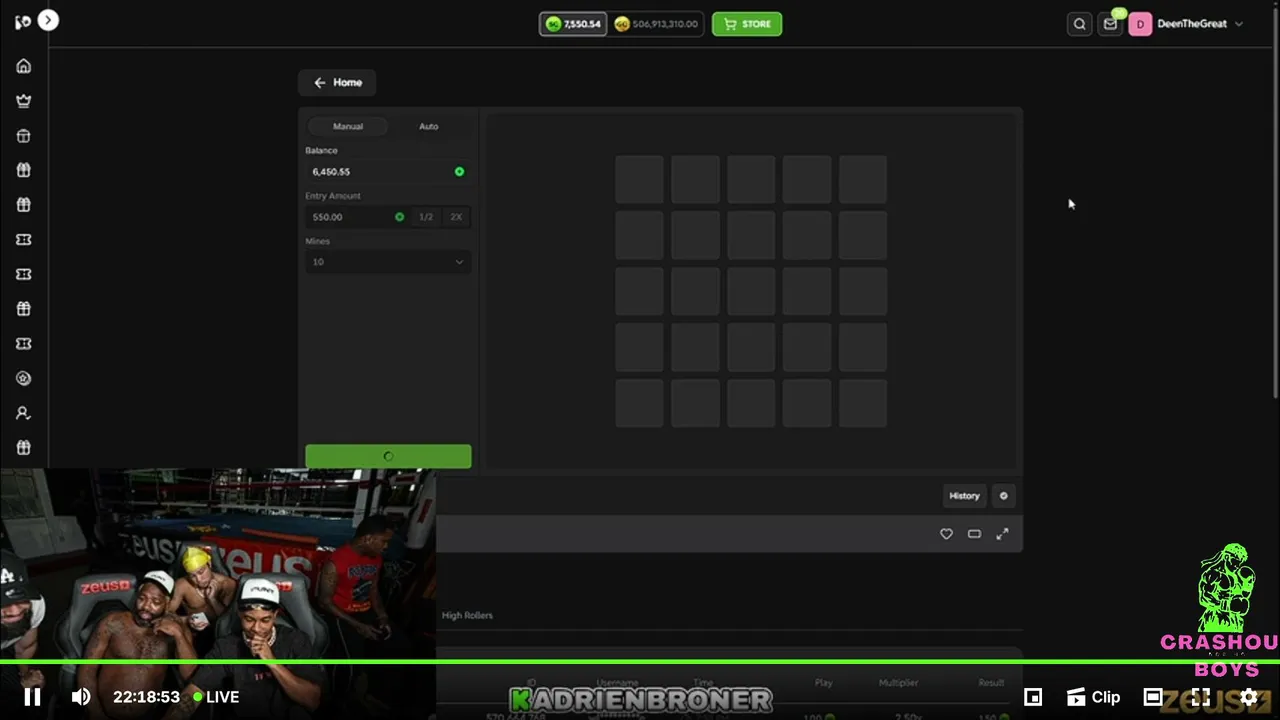Toggle the stream player's theater mode
Screen dimensions: 1280x720
pyautogui.click(x=1153, y=697)
